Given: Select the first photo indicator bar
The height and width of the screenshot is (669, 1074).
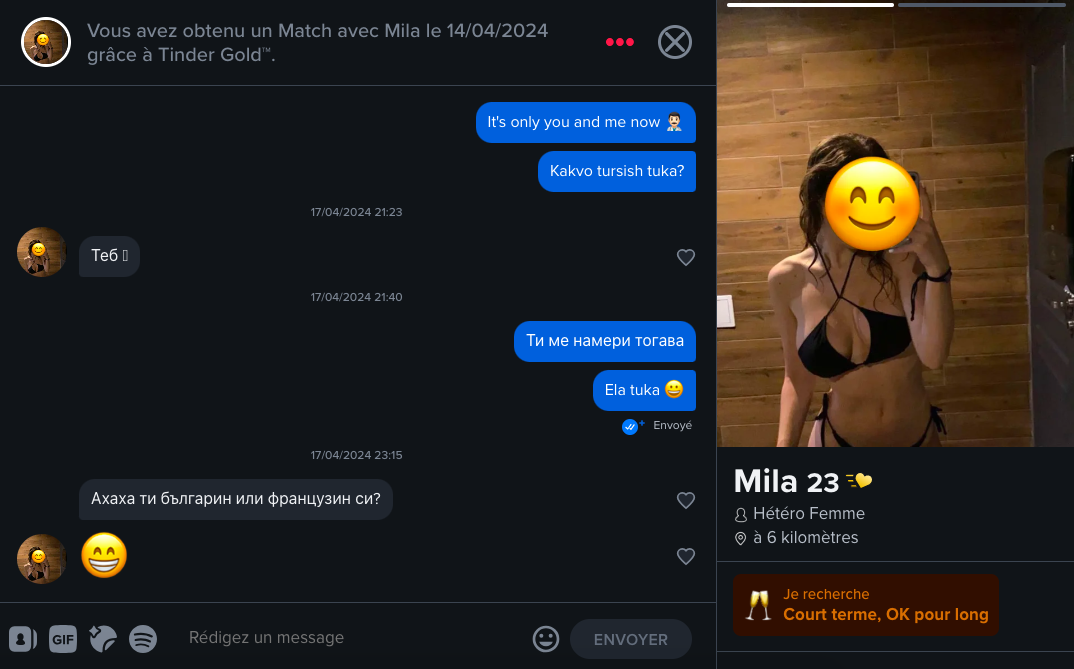Looking at the screenshot, I should coord(810,5).
